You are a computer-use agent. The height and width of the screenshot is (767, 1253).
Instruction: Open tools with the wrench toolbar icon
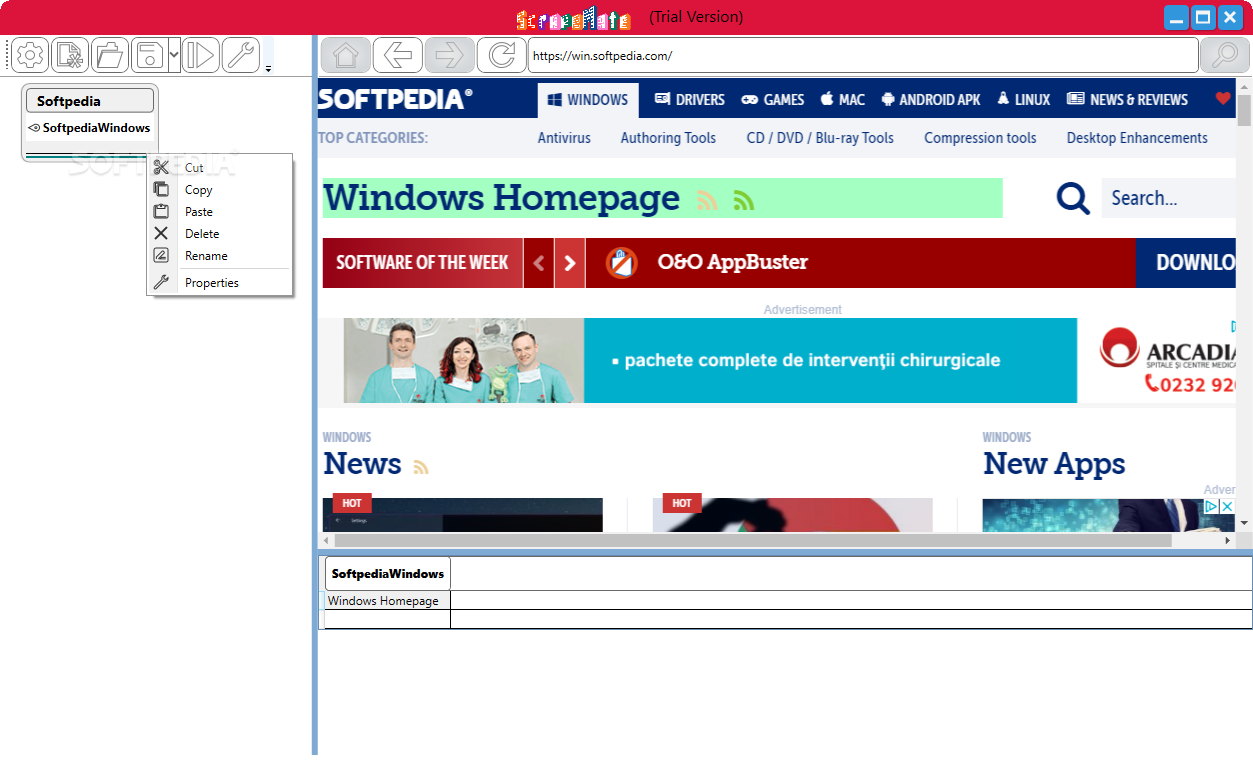point(240,55)
